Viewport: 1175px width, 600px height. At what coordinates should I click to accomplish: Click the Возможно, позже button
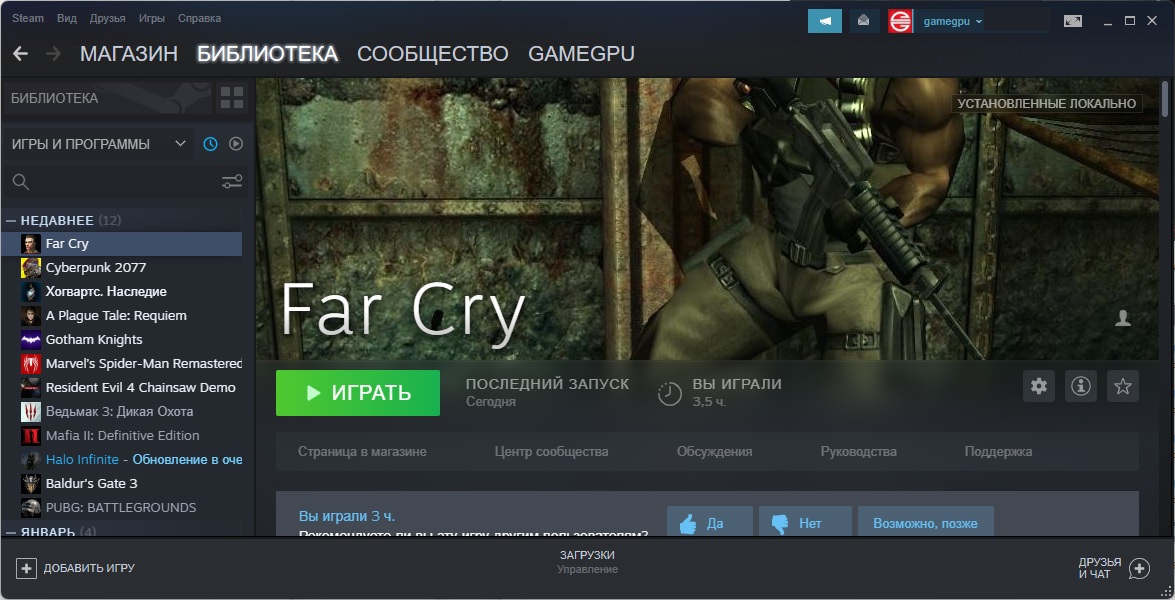tap(925, 522)
